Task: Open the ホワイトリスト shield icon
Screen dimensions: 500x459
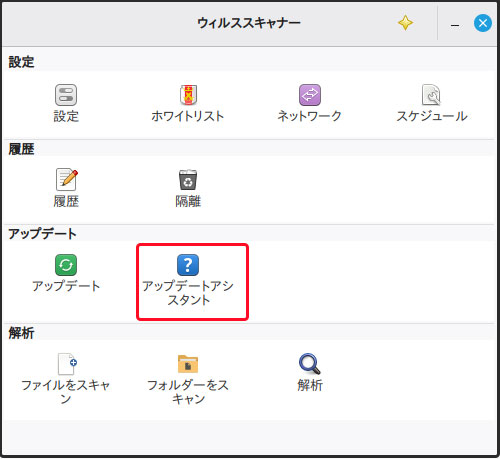Action: pos(188,95)
